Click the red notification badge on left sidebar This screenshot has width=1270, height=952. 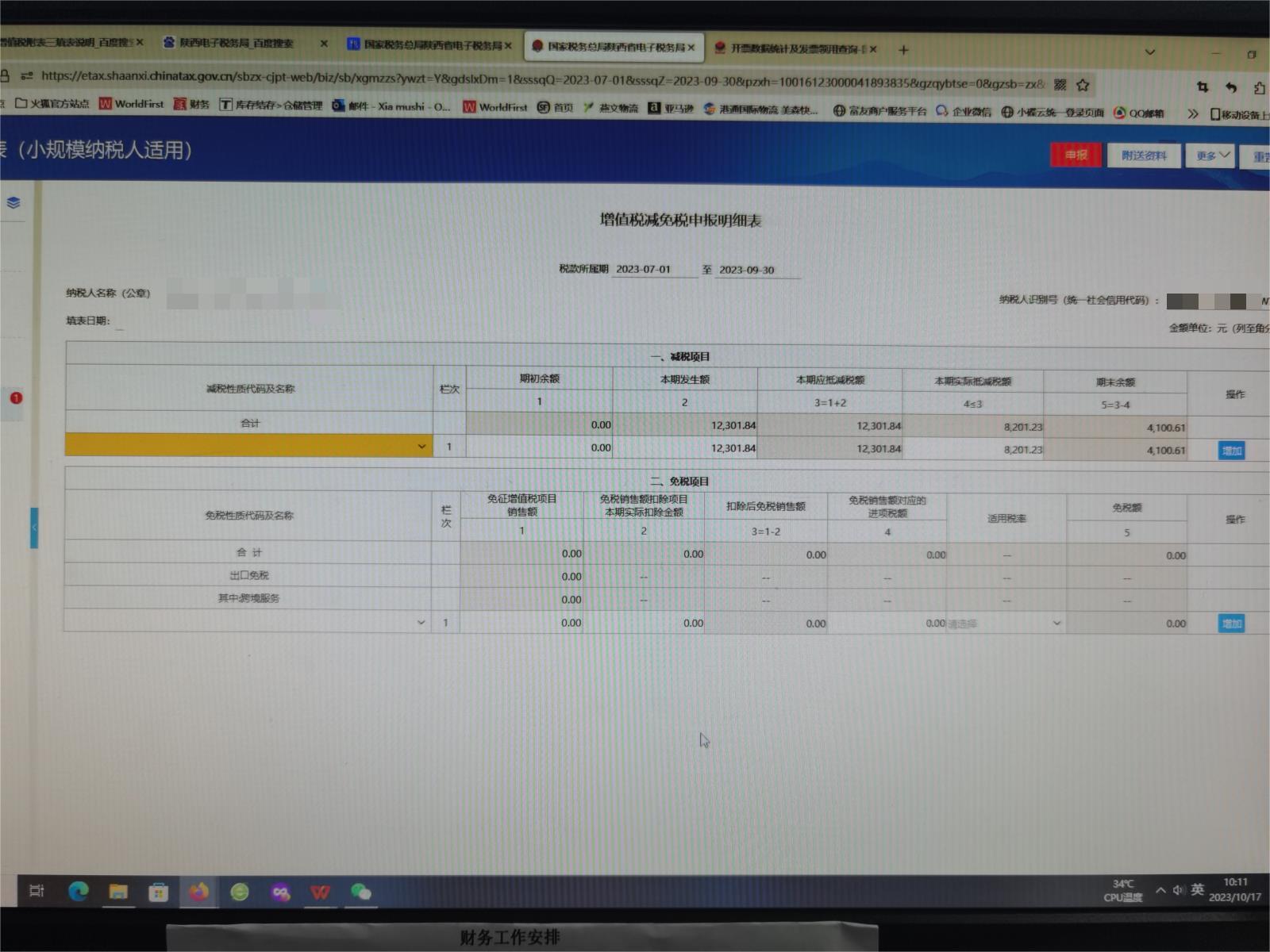tap(16, 397)
